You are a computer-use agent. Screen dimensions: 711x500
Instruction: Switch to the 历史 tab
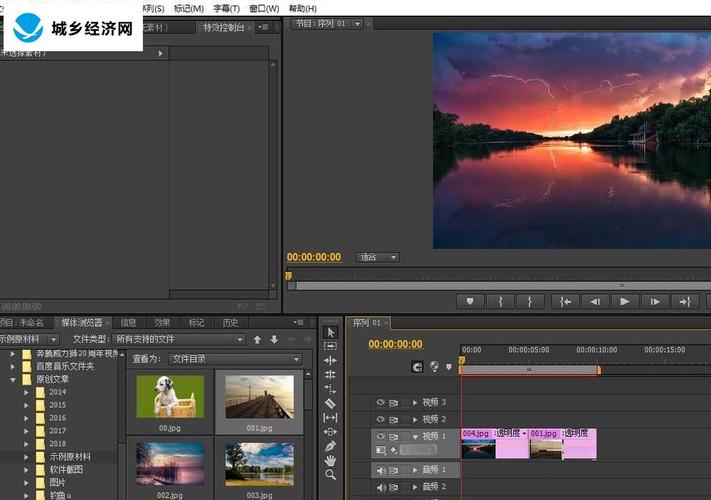(x=230, y=322)
